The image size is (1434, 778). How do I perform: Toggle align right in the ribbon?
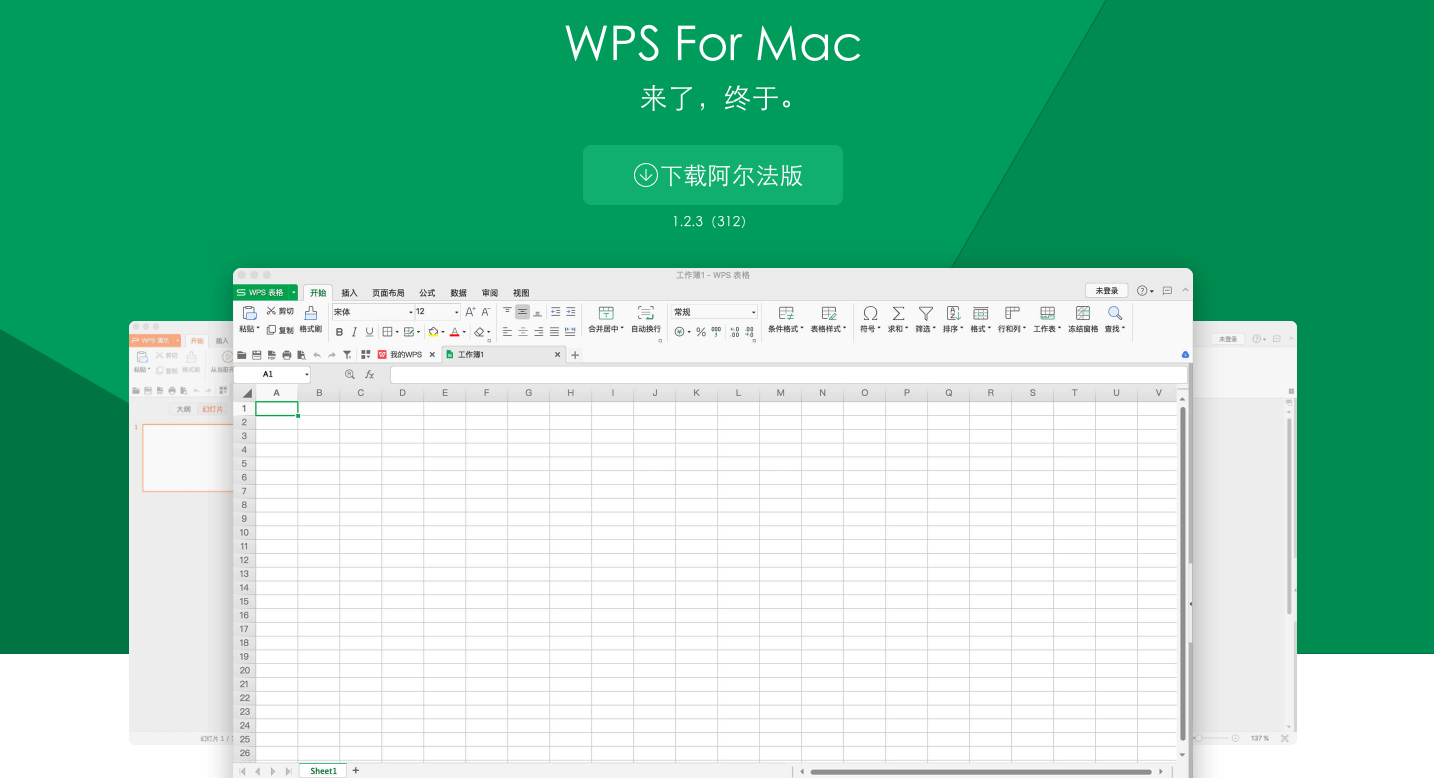coord(539,332)
